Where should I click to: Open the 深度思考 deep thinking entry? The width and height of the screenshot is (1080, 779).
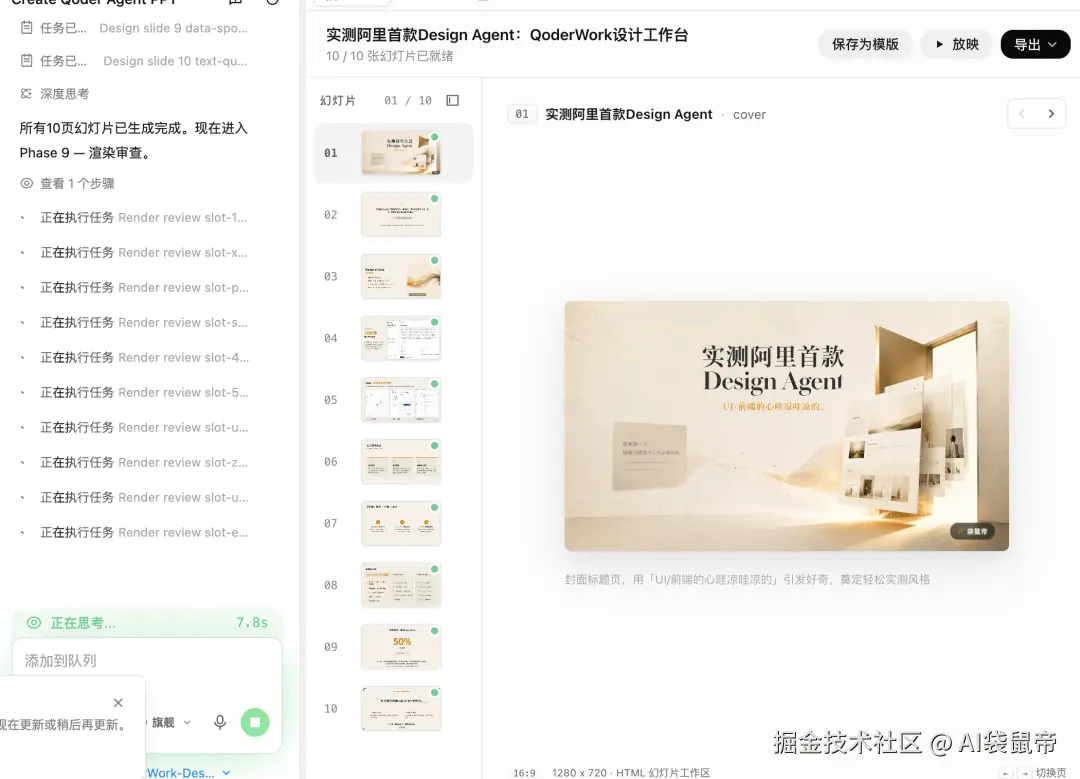point(54,94)
